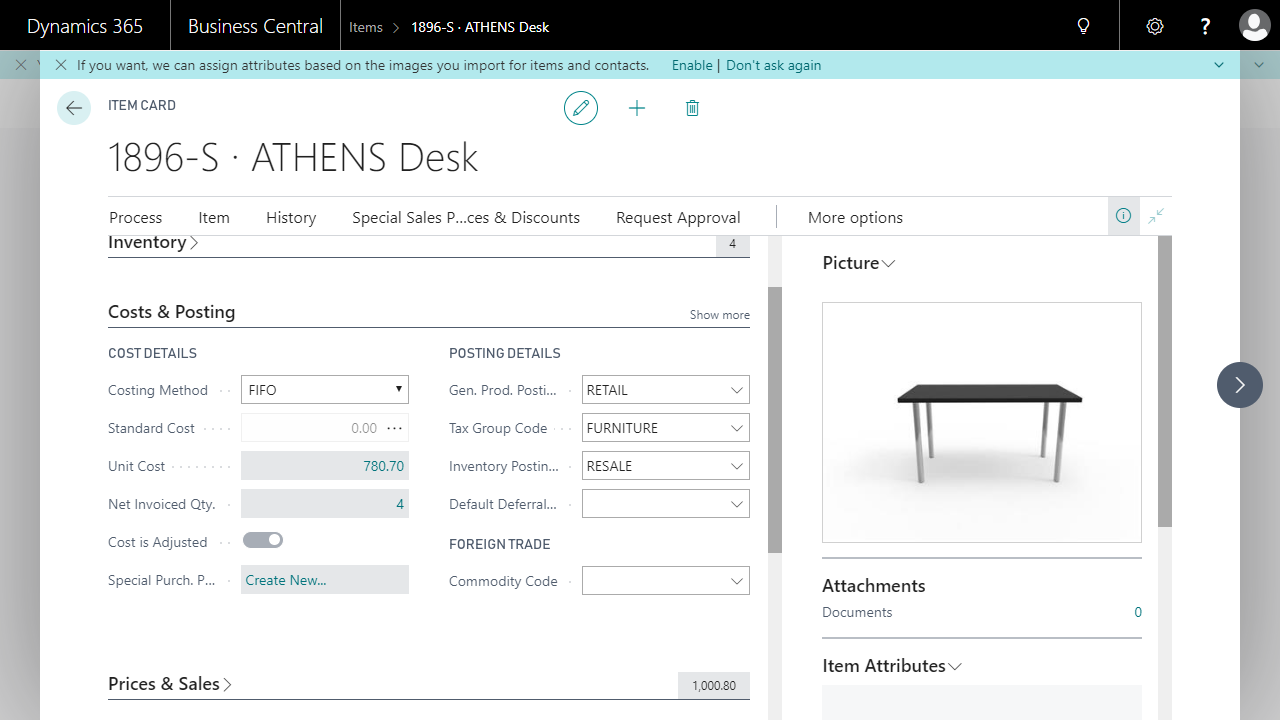Screen dimensions: 1280x720
Task: Open the Commodity Code dropdown
Action: coord(737,581)
